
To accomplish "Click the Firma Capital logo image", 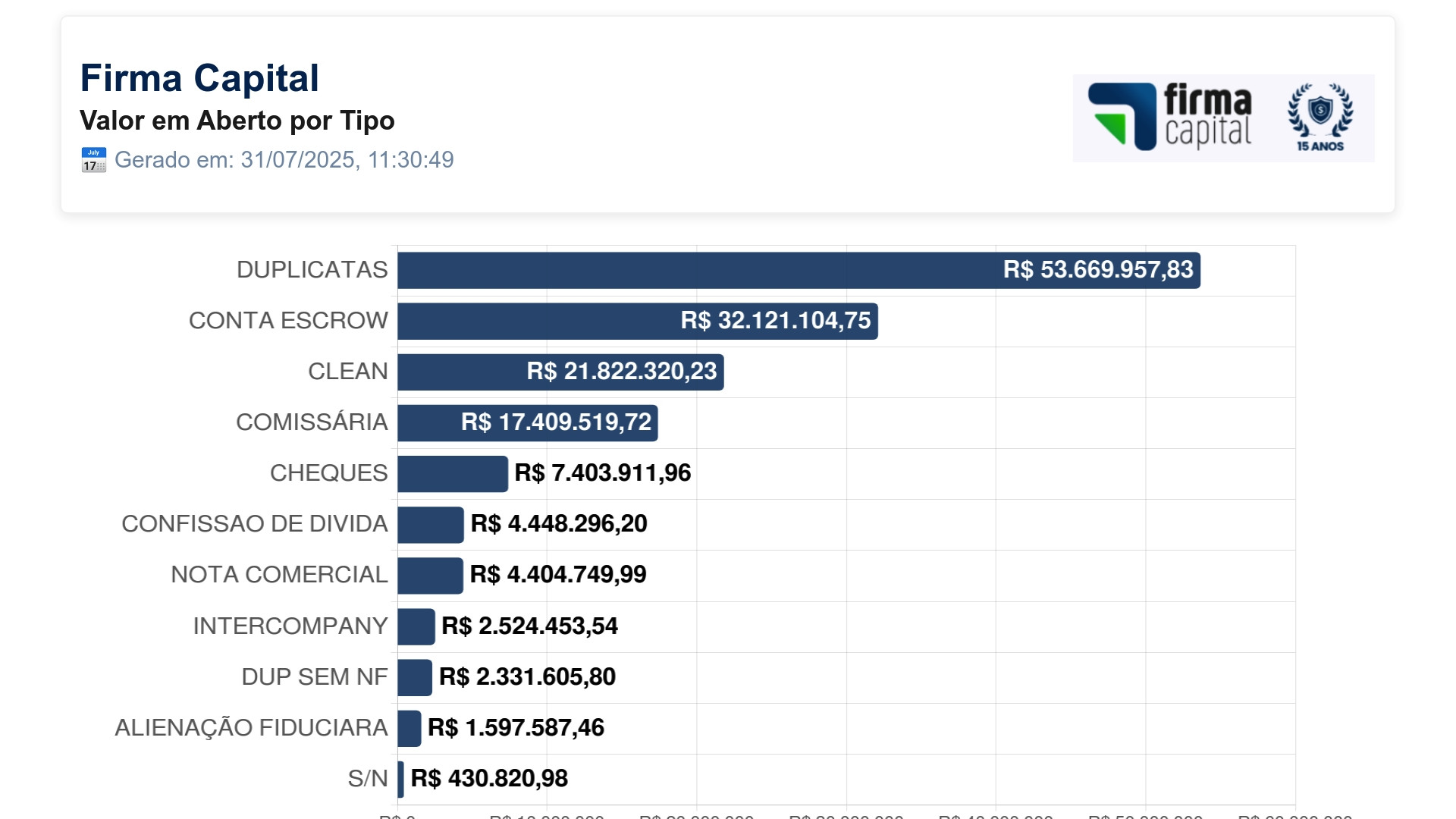I will click(x=1206, y=118).
